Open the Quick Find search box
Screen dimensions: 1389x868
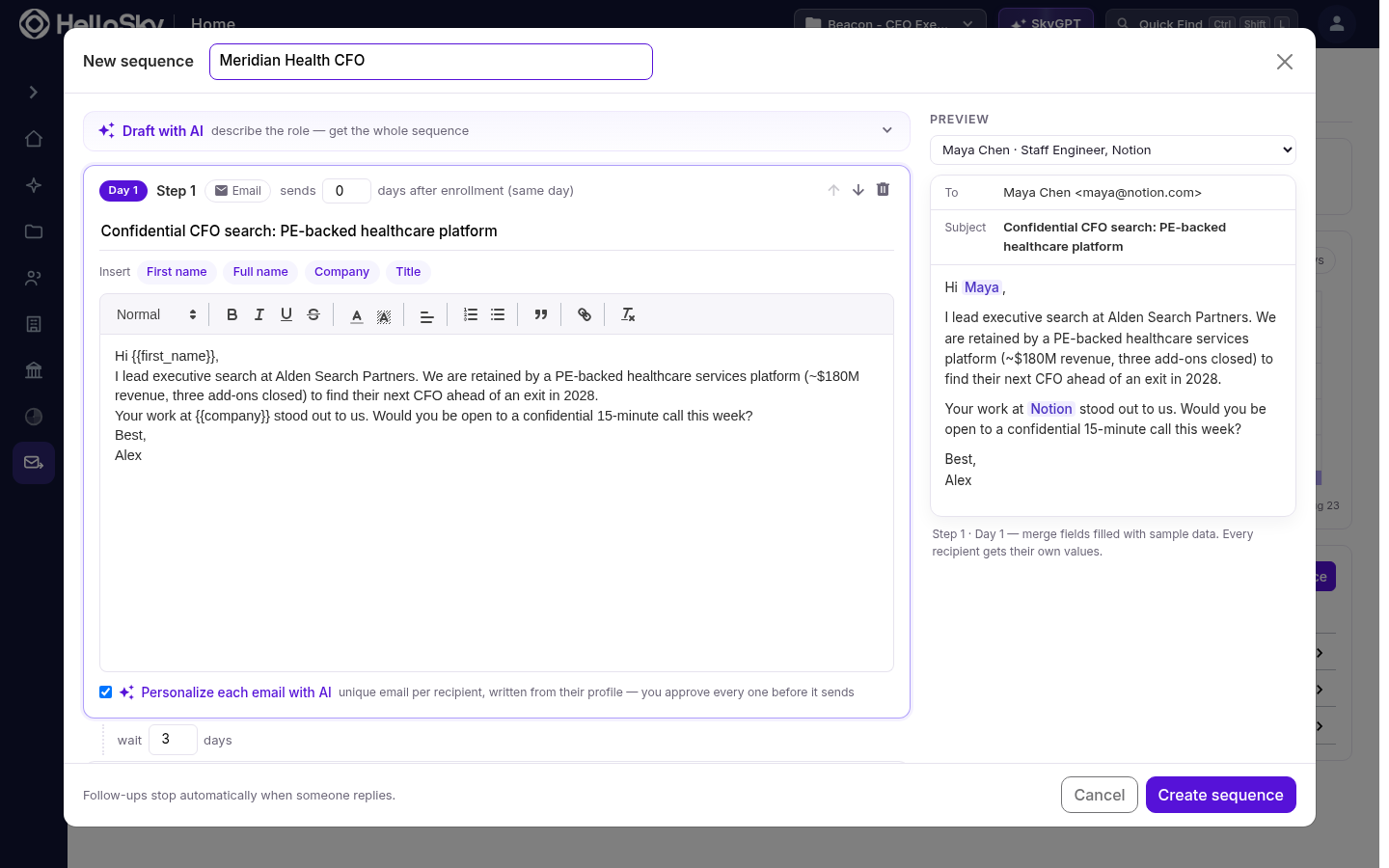tap(1201, 24)
